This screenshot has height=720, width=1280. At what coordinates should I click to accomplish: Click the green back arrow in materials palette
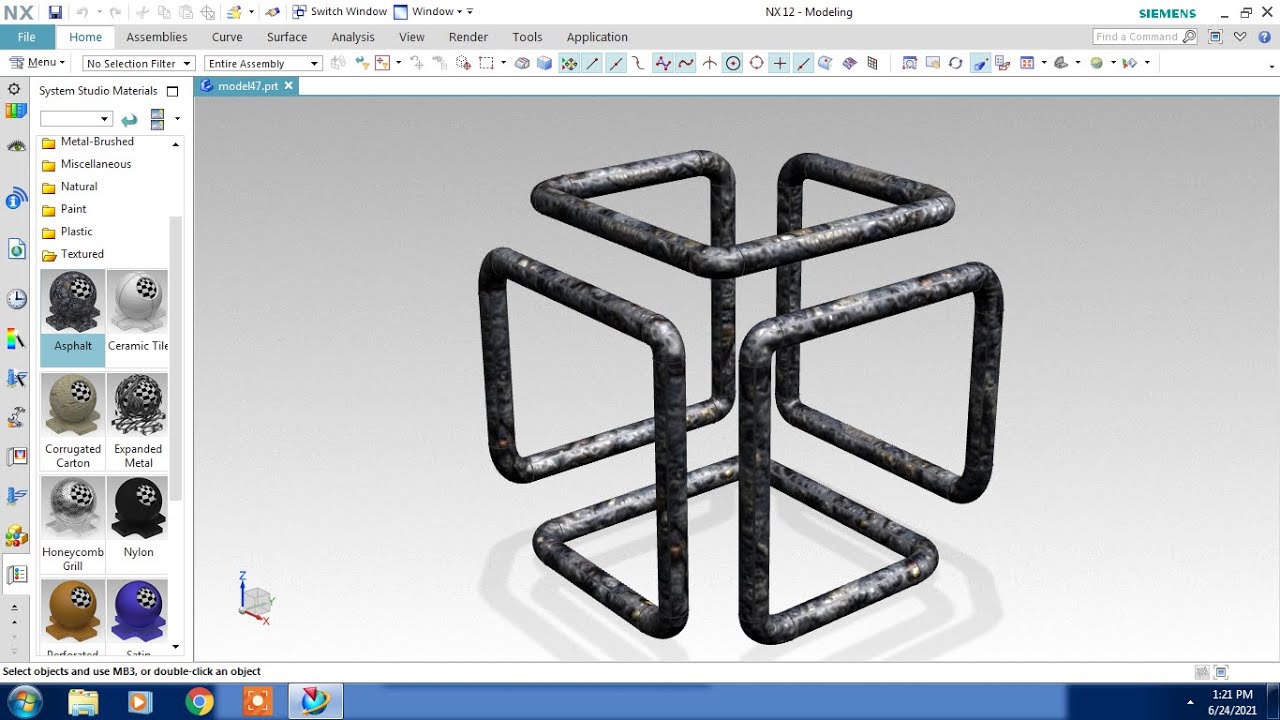pyautogui.click(x=129, y=119)
